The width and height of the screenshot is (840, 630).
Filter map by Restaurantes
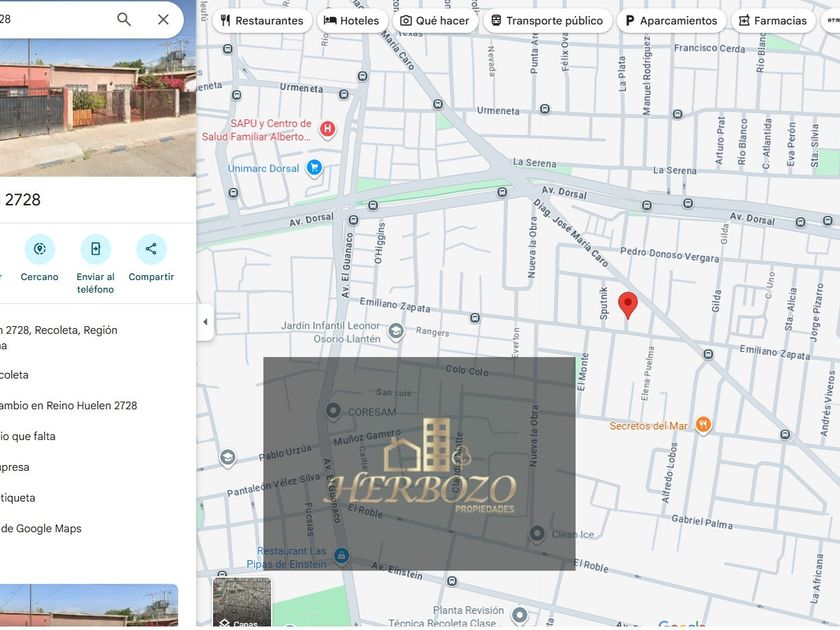coord(262,21)
